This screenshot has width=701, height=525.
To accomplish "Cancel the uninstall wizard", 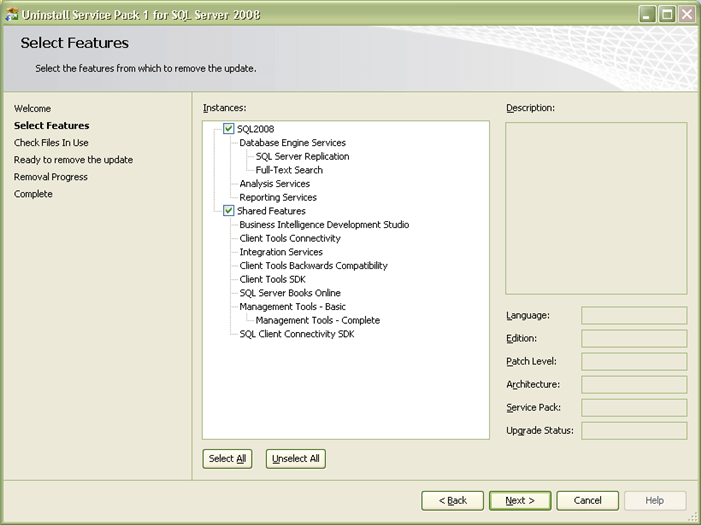I will (x=587, y=500).
